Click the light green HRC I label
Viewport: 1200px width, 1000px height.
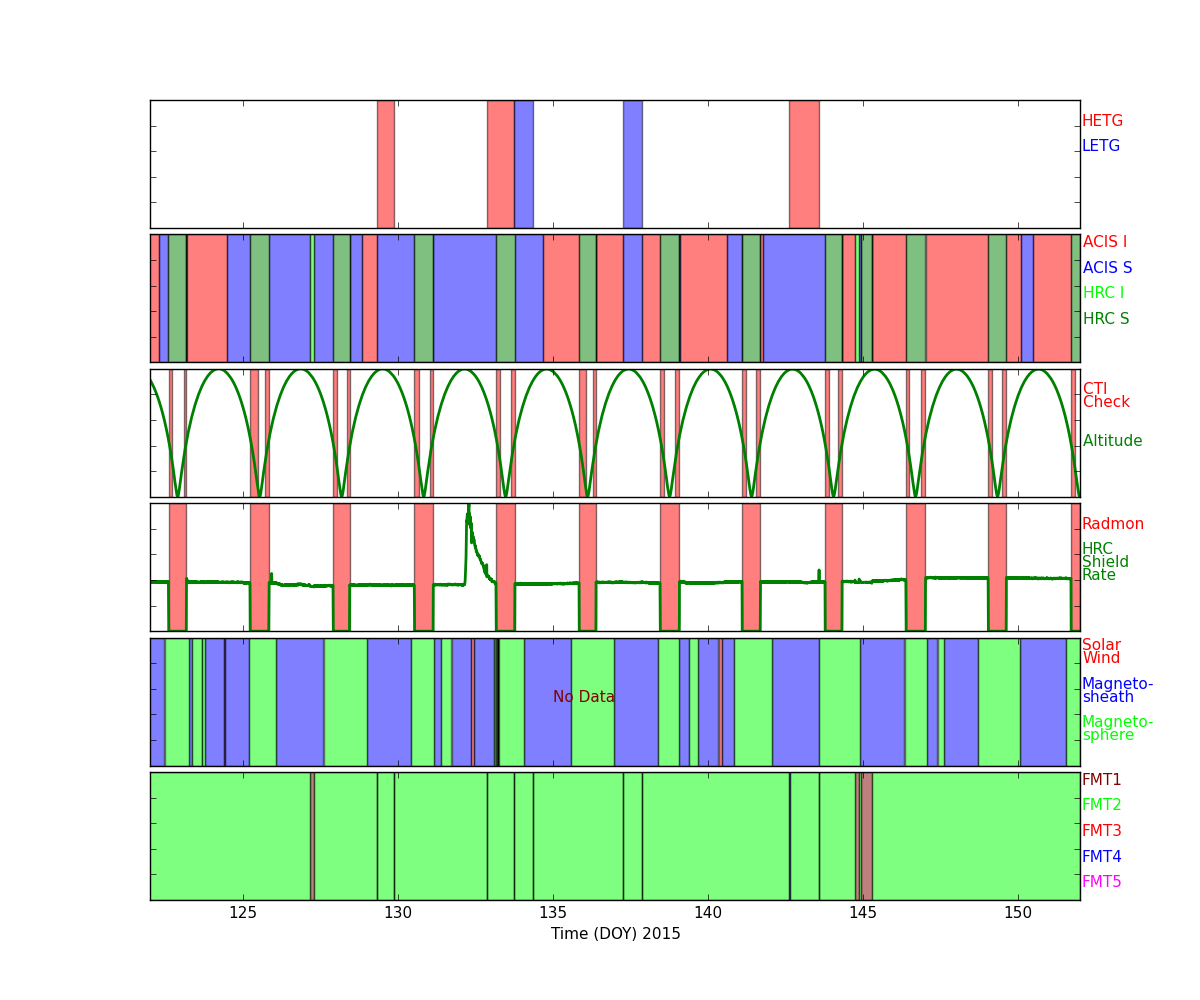click(1103, 293)
